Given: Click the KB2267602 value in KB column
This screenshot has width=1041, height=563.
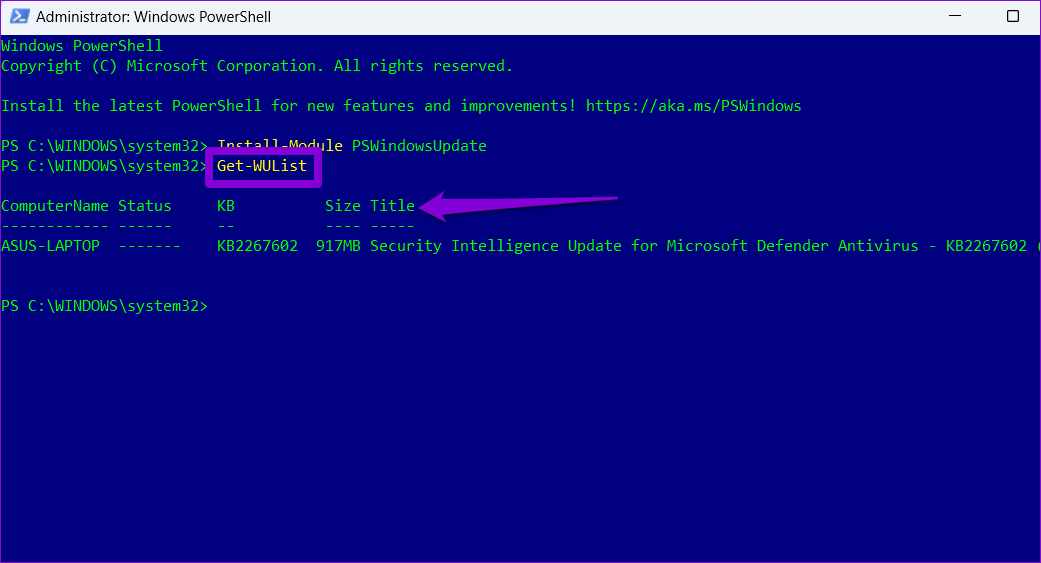Looking at the screenshot, I should pyautogui.click(x=258, y=246).
